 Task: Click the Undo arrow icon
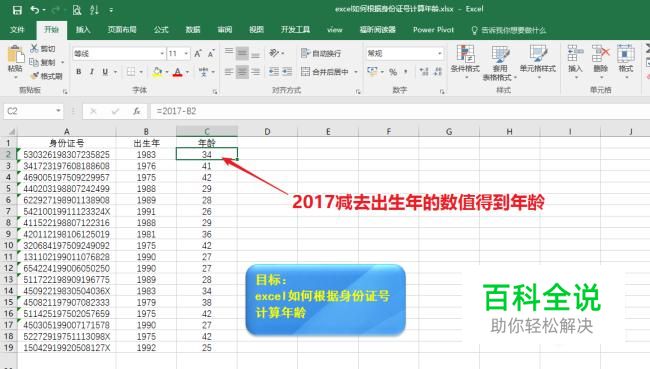(35, 10)
